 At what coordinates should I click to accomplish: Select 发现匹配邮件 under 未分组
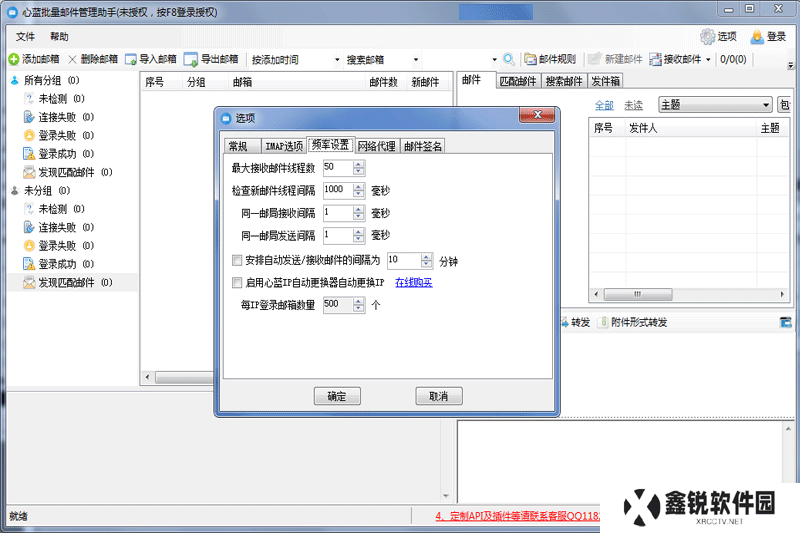(x=67, y=282)
